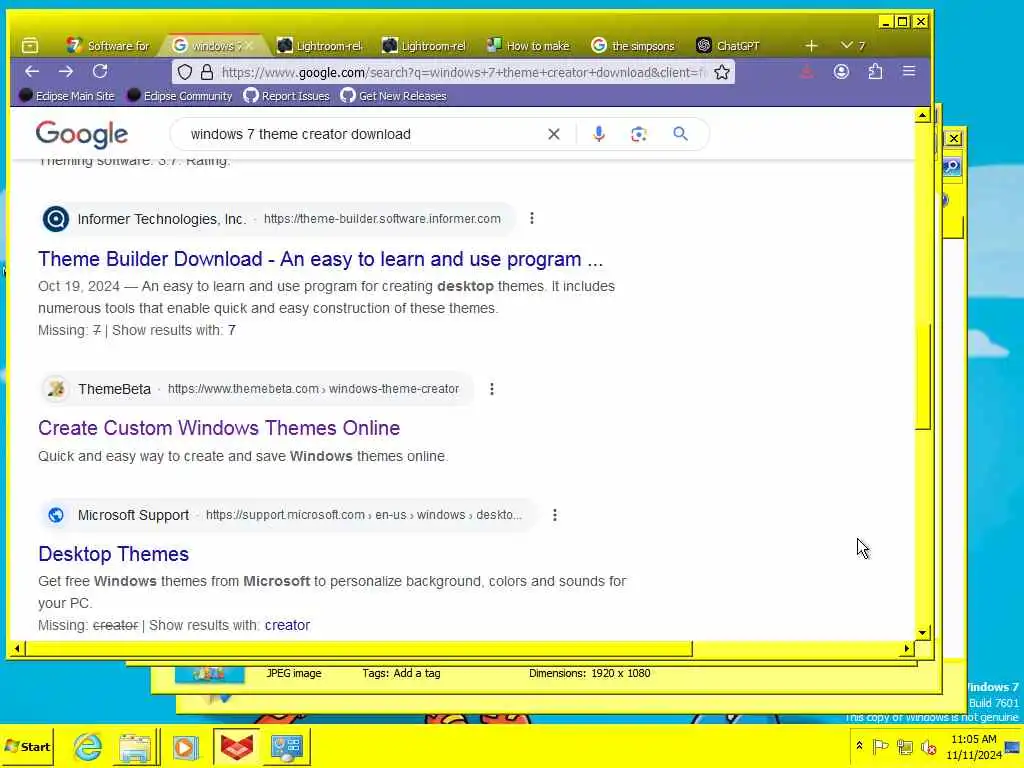Open tracking protection shield icon
Screen dimensions: 1024x768
point(185,72)
